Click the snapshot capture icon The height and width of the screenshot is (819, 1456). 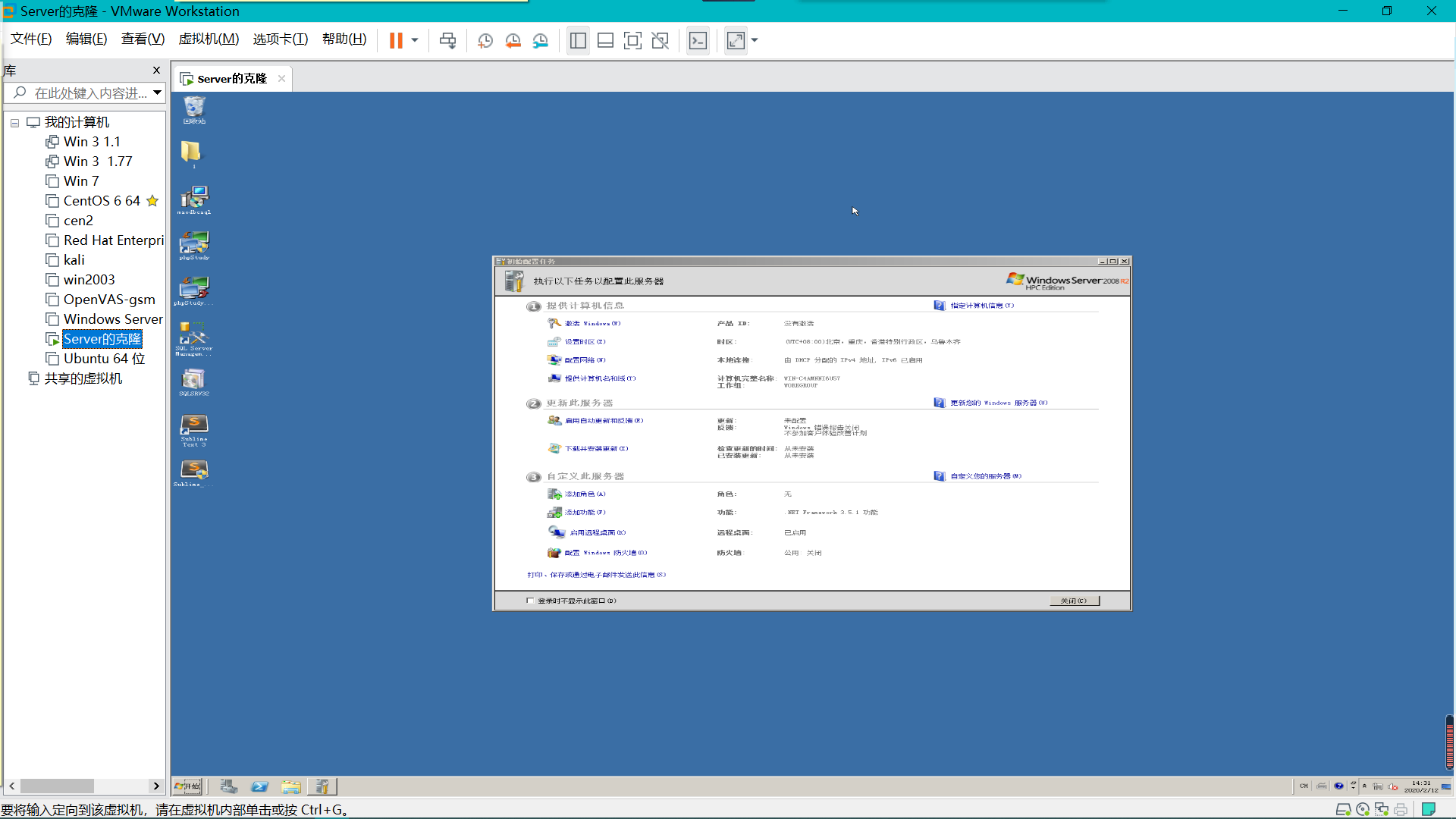point(484,40)
